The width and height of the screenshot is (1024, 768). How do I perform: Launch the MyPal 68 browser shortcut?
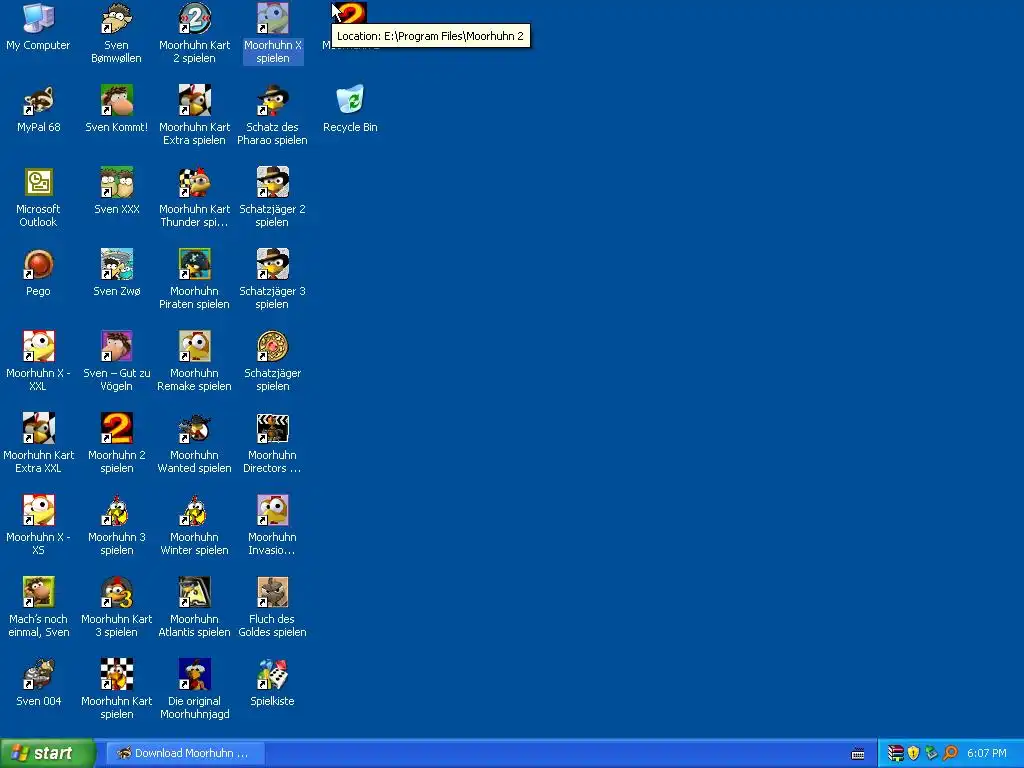pos(38,101)
